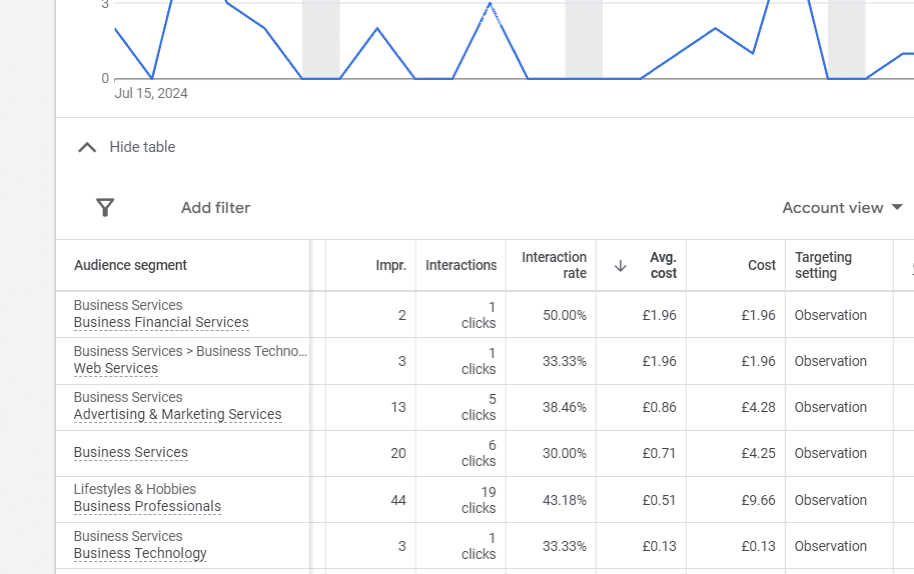
Task: Open the Business Professionals segment link
Action: pos(147,507)
